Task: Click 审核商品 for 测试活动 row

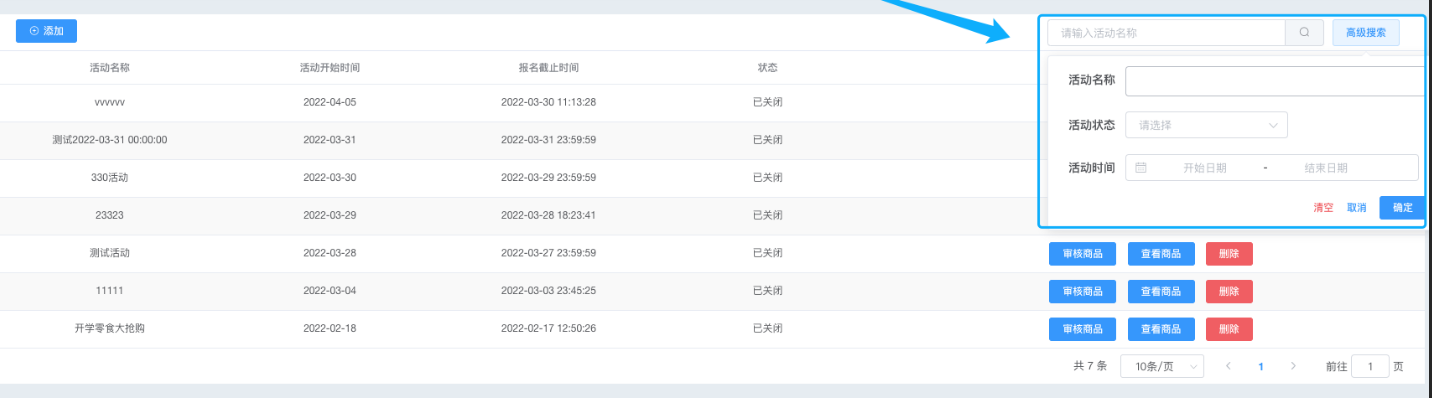Action: 1082,254
